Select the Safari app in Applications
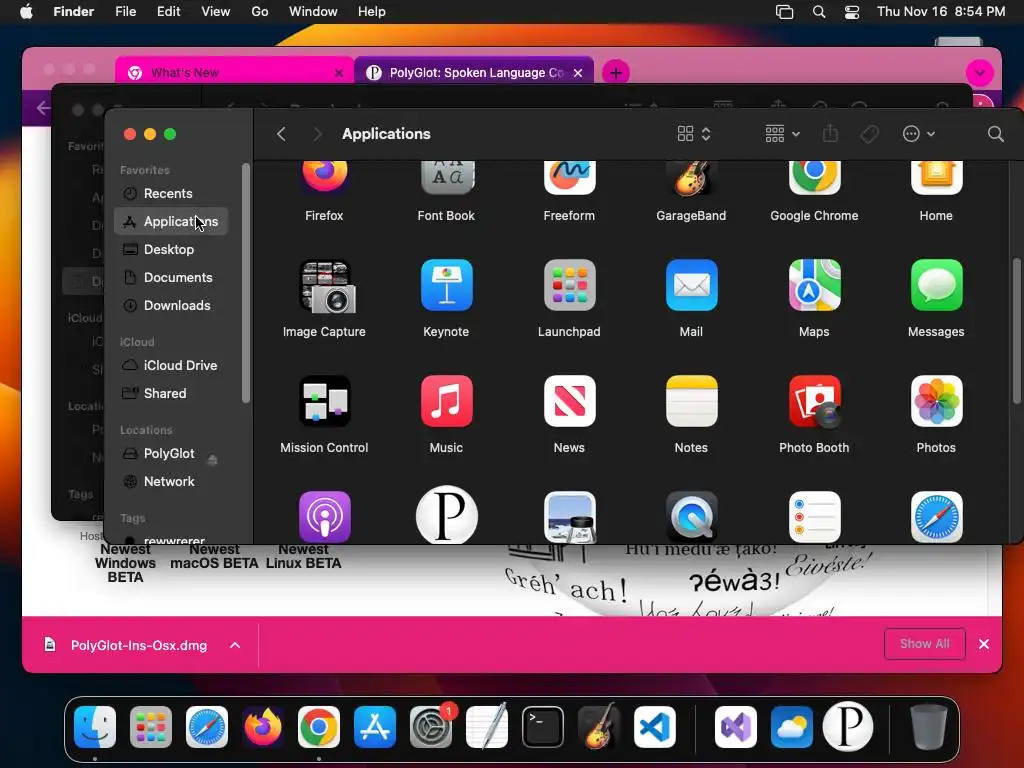The height and width of the screenshot is (768, 1024). click(936, 517)
